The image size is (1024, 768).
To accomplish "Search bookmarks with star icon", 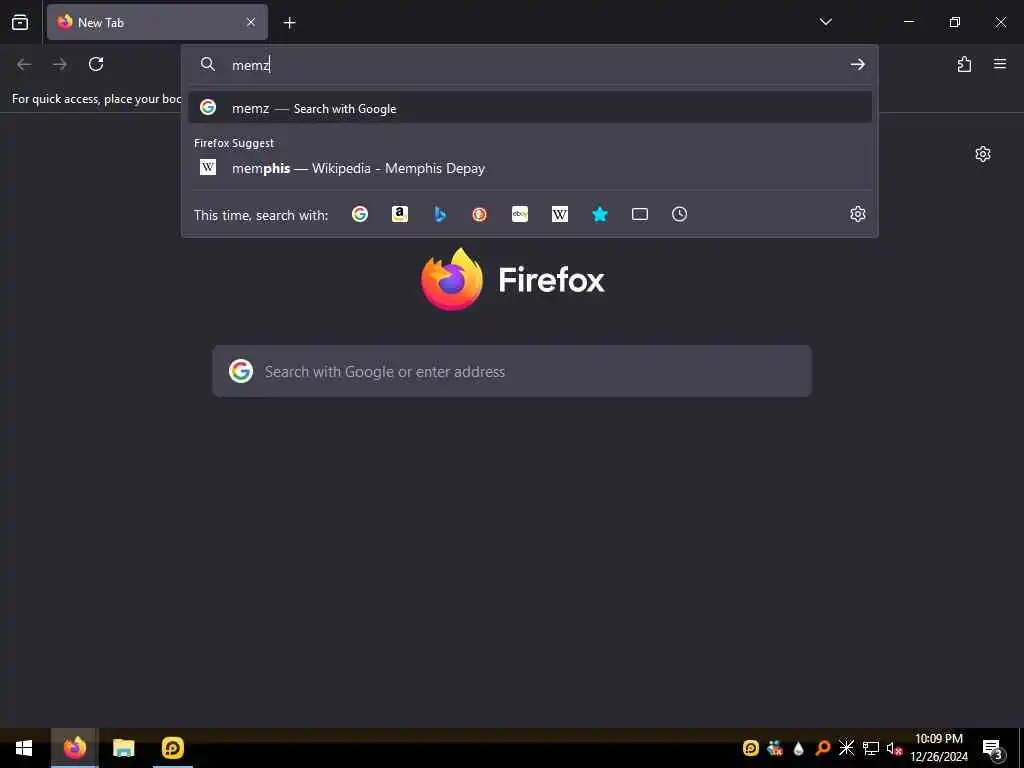I will tap(600, 214).
